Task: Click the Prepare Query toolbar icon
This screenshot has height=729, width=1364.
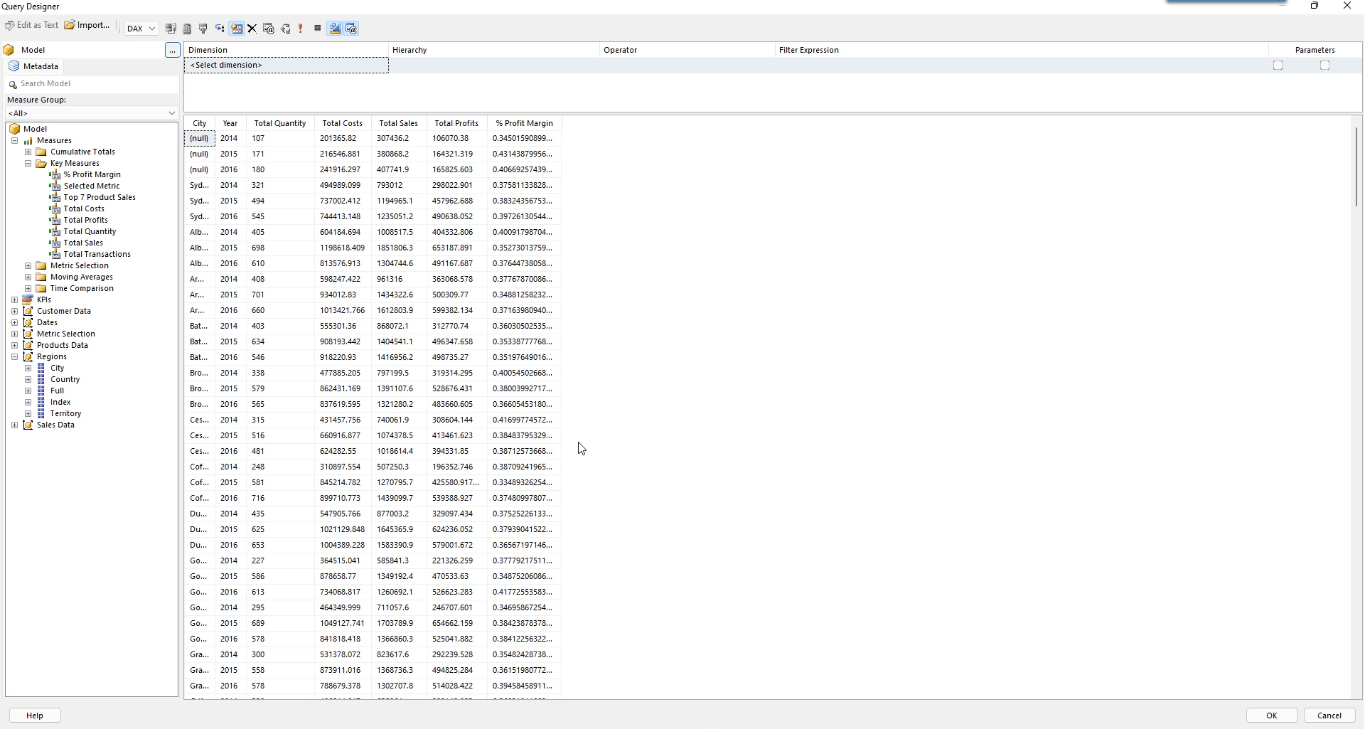Action: tap(285, 28)
